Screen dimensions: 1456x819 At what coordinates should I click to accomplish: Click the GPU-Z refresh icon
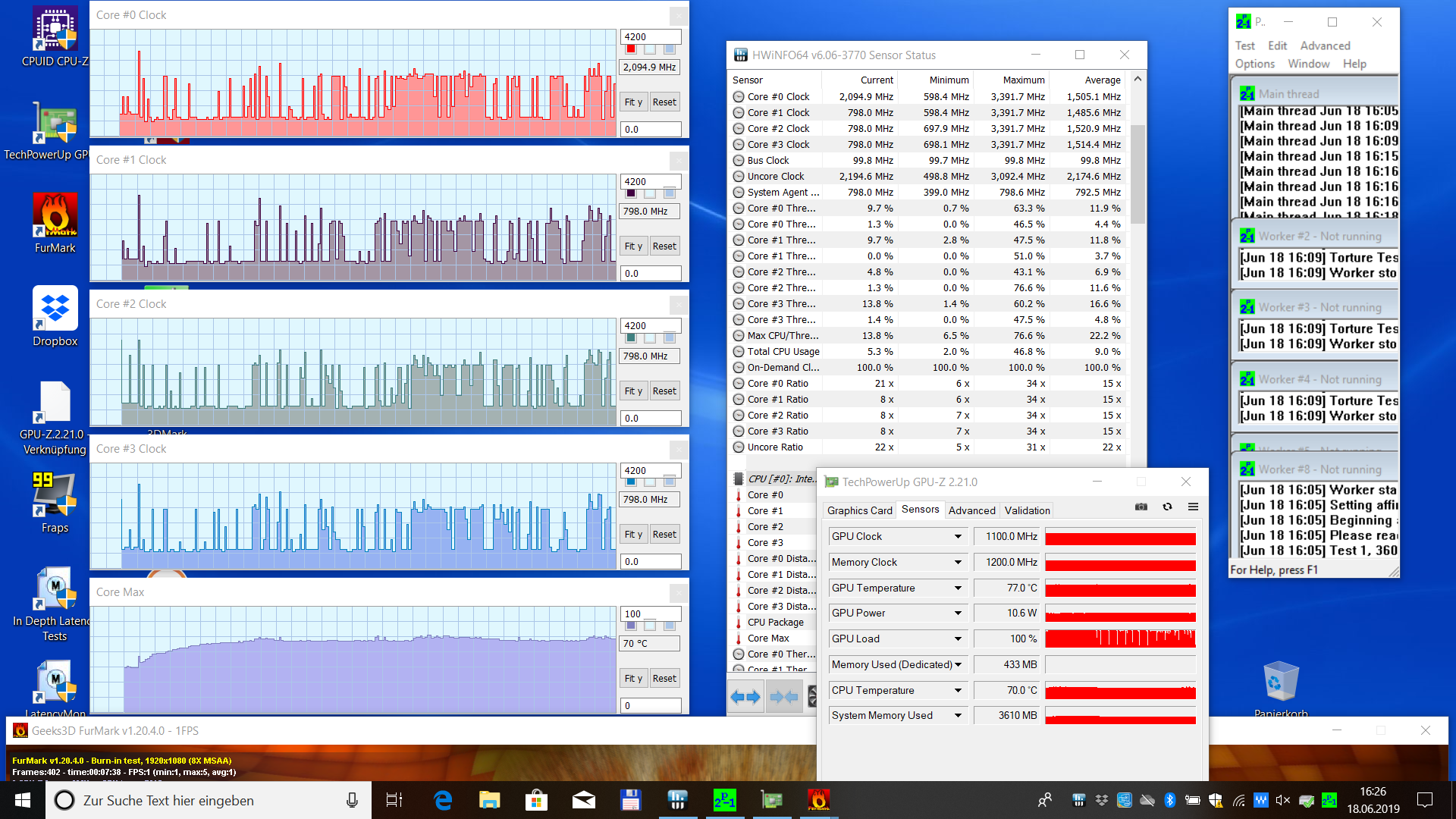point(1167,507)
